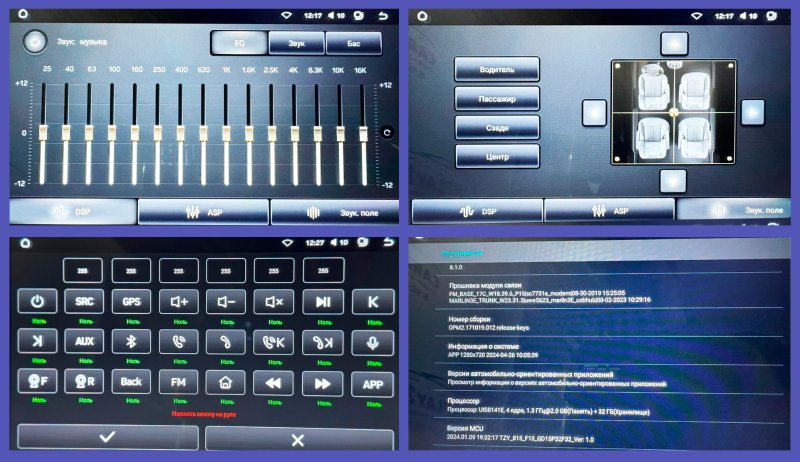This screenshot has width=800, height=462.
Task: Confirm key mapping with the checkmark button
Action: click(x=107, y=438)
